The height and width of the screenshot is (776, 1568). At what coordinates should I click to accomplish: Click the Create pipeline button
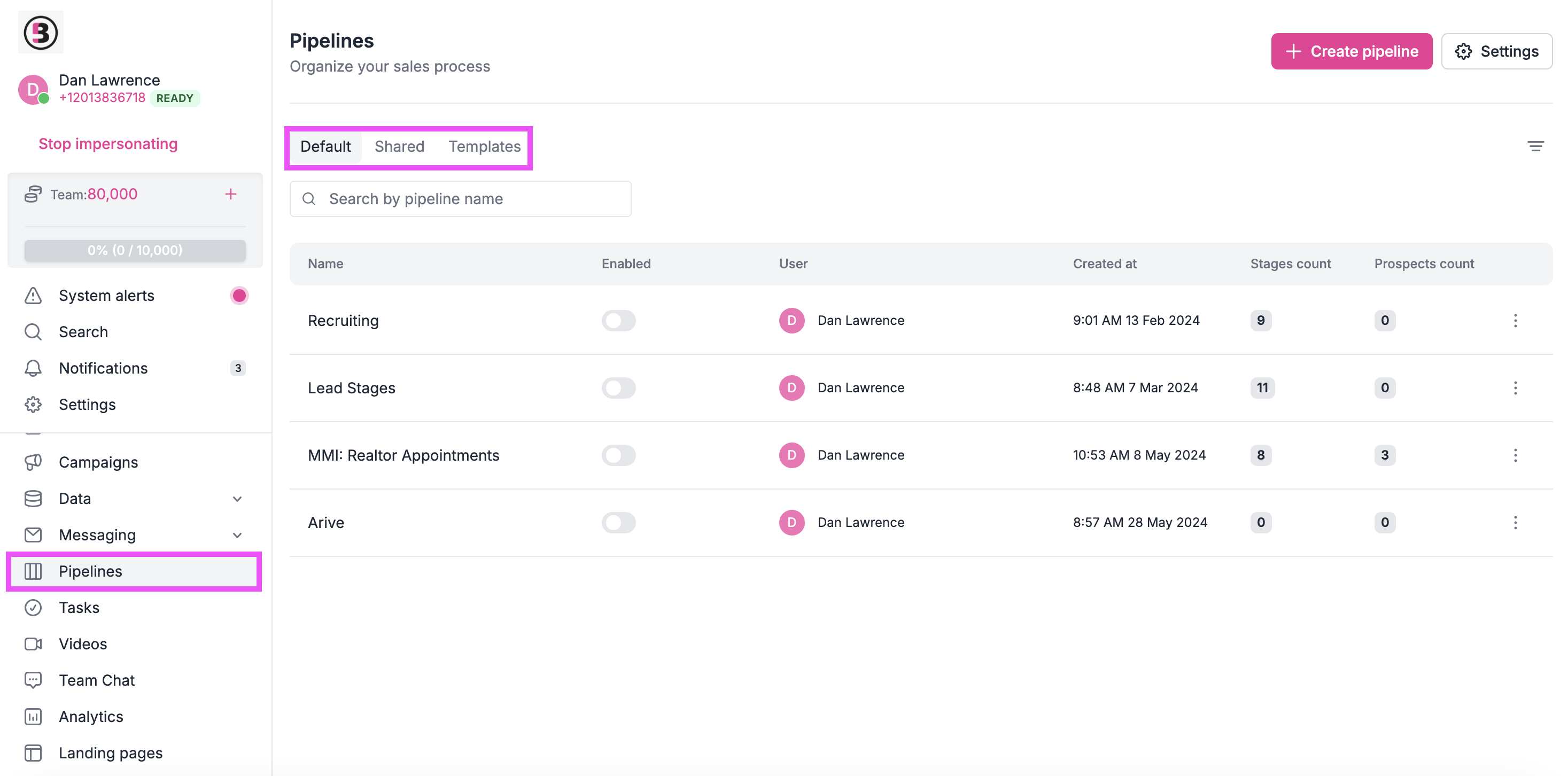tap(1352, 51)
